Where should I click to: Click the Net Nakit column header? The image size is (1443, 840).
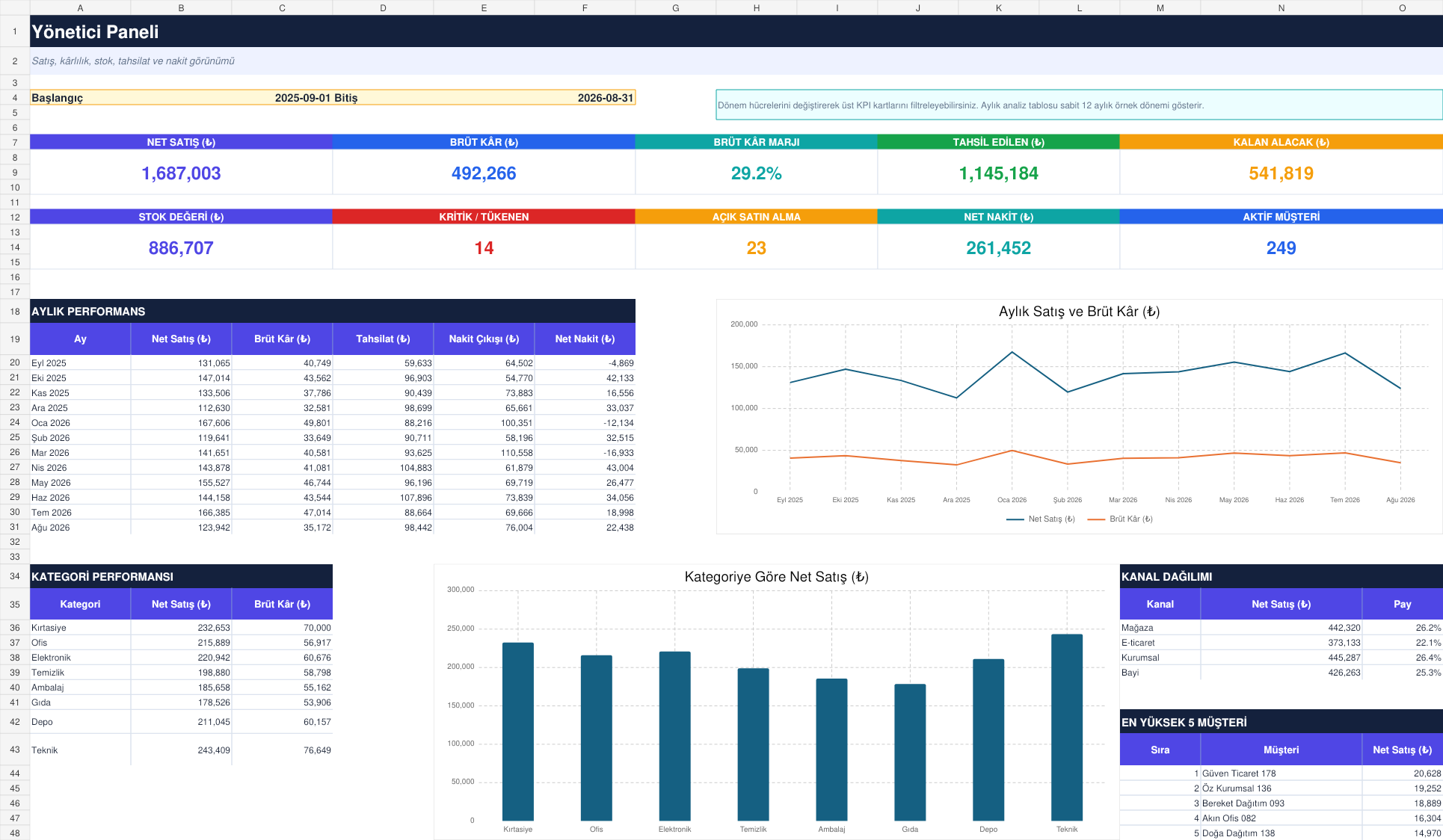pos(585,339)
